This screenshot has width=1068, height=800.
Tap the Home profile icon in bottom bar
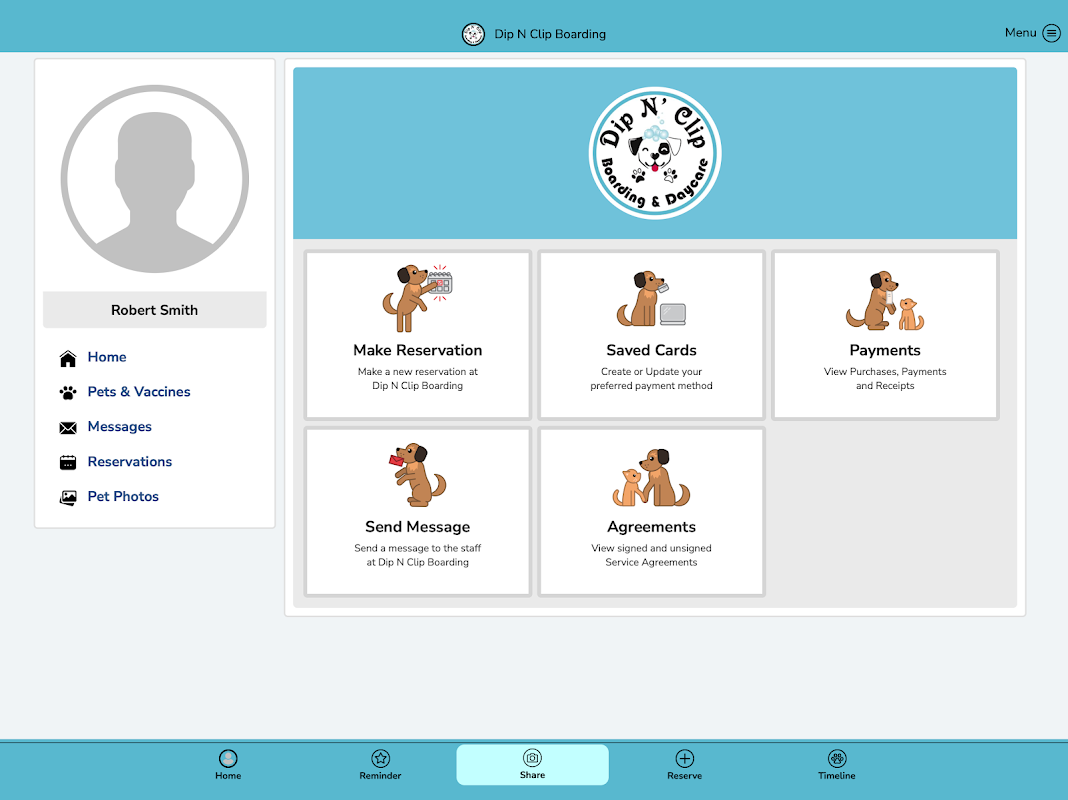tap(228, 758)
